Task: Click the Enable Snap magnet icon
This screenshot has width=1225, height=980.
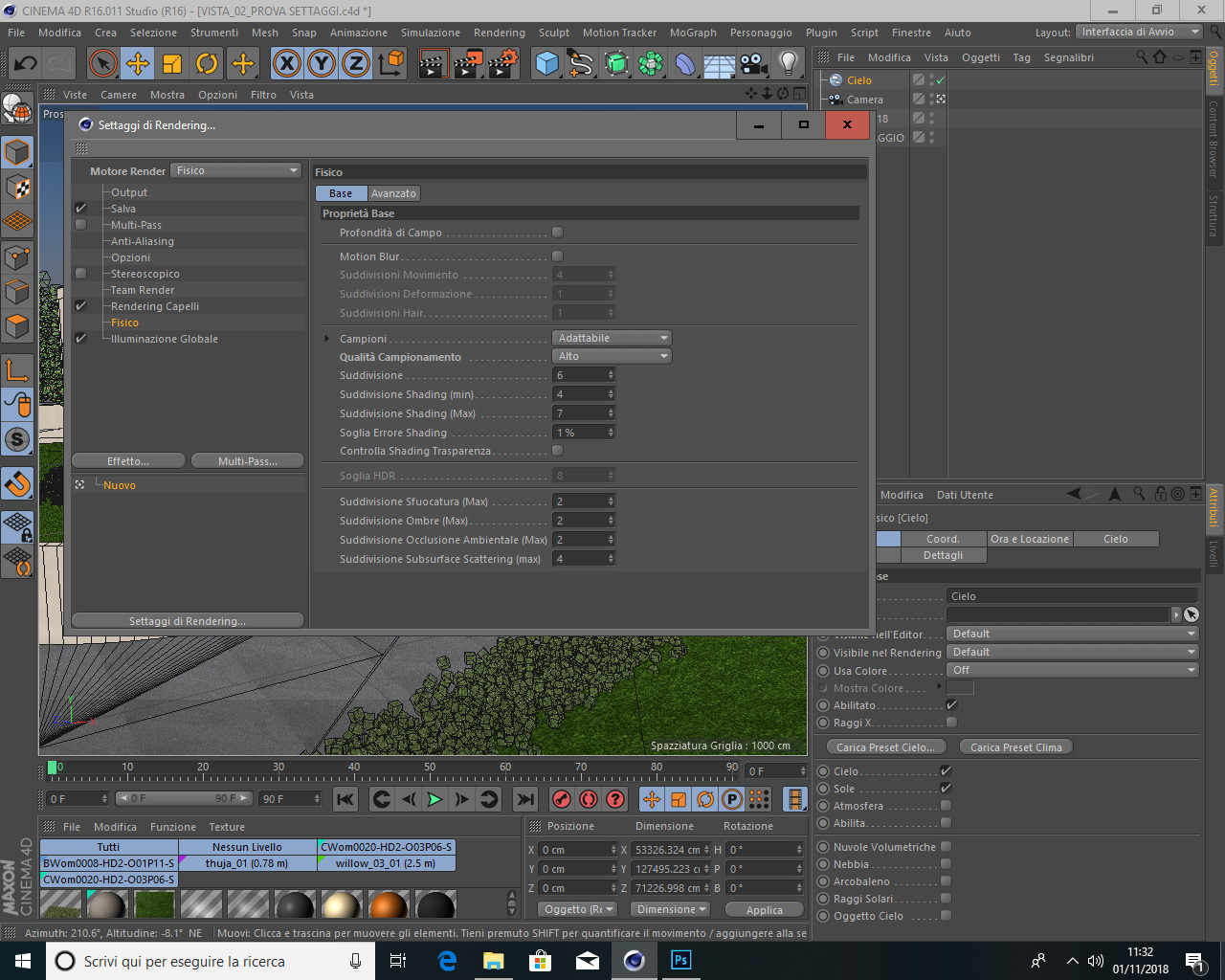Action: tap(17, 483)
